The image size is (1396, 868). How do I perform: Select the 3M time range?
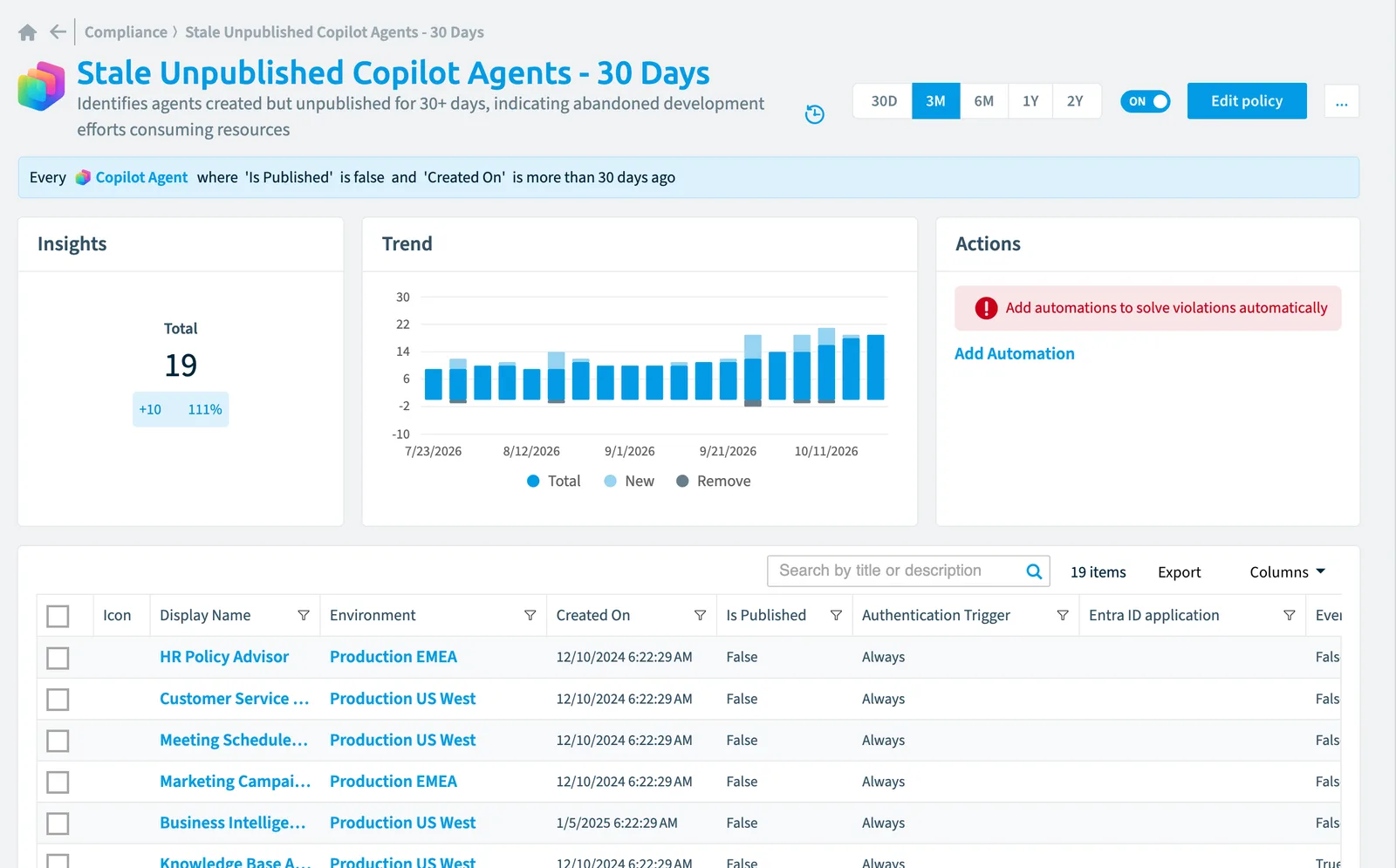point(935,101)
